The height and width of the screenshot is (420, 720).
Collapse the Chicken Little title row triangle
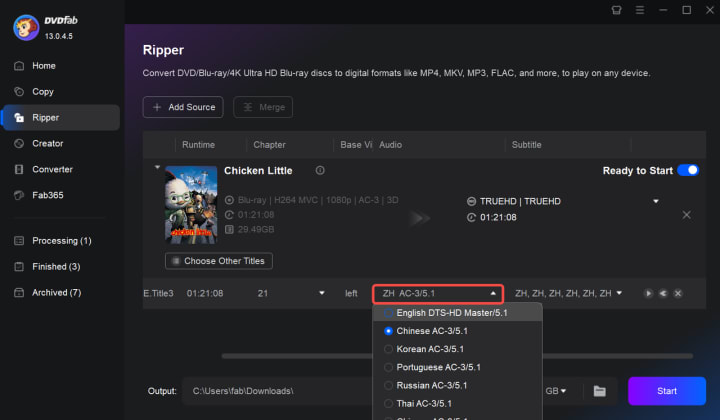[158, 168]
